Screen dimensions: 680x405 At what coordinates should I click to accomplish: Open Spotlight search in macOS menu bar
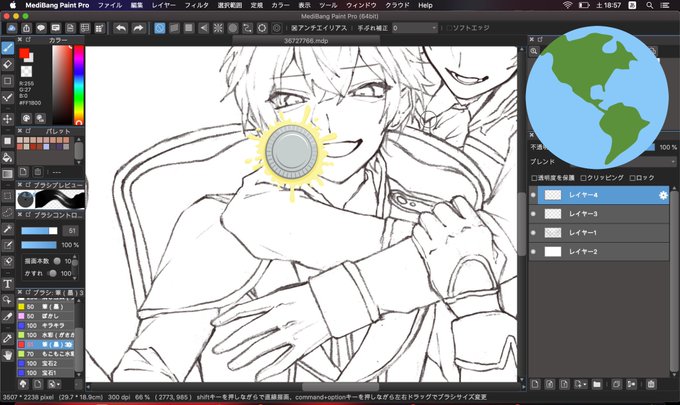[x=649, y=5]
